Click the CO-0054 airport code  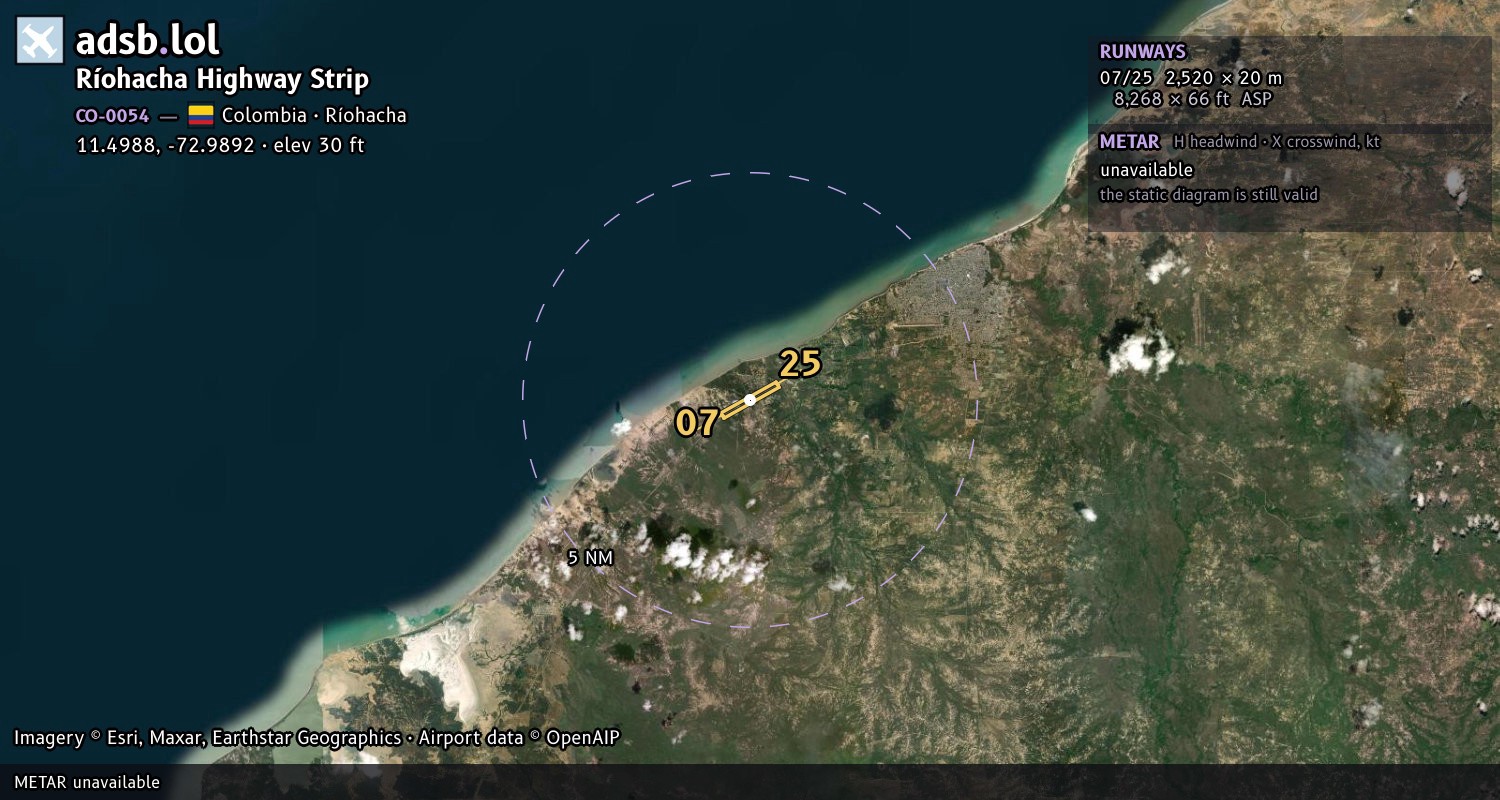click(x=112, y=116)
